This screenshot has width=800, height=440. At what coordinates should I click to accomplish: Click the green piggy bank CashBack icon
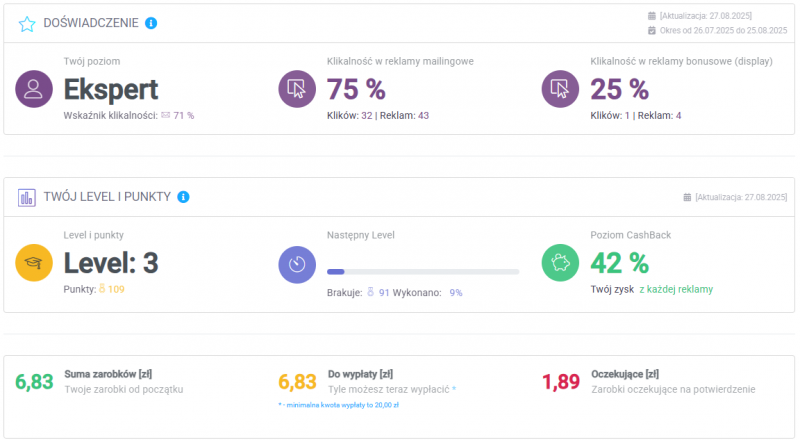[560, 263]
